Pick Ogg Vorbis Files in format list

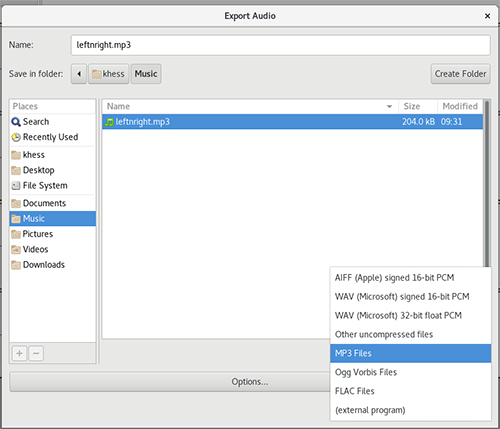[x=411, y=372]
